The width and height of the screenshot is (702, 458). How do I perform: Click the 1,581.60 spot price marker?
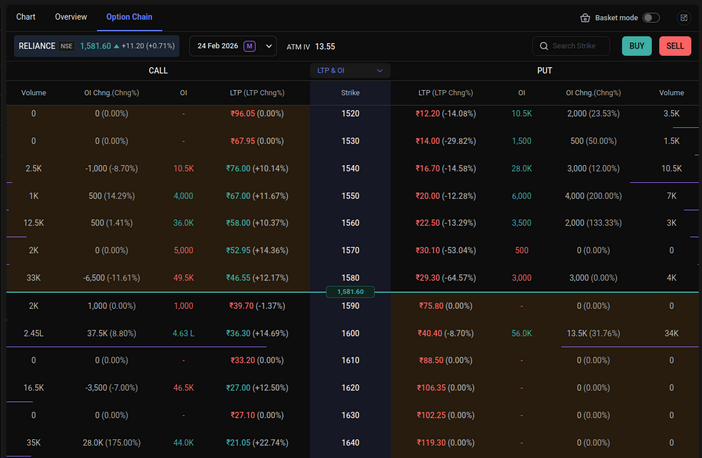350,292
